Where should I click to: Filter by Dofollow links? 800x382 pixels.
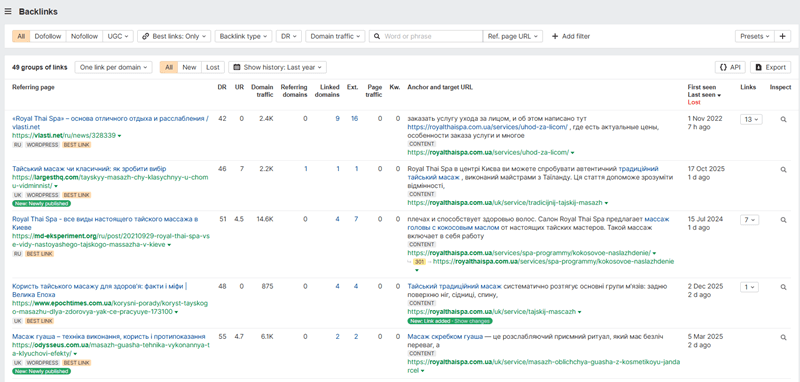(x=48, y=36)
